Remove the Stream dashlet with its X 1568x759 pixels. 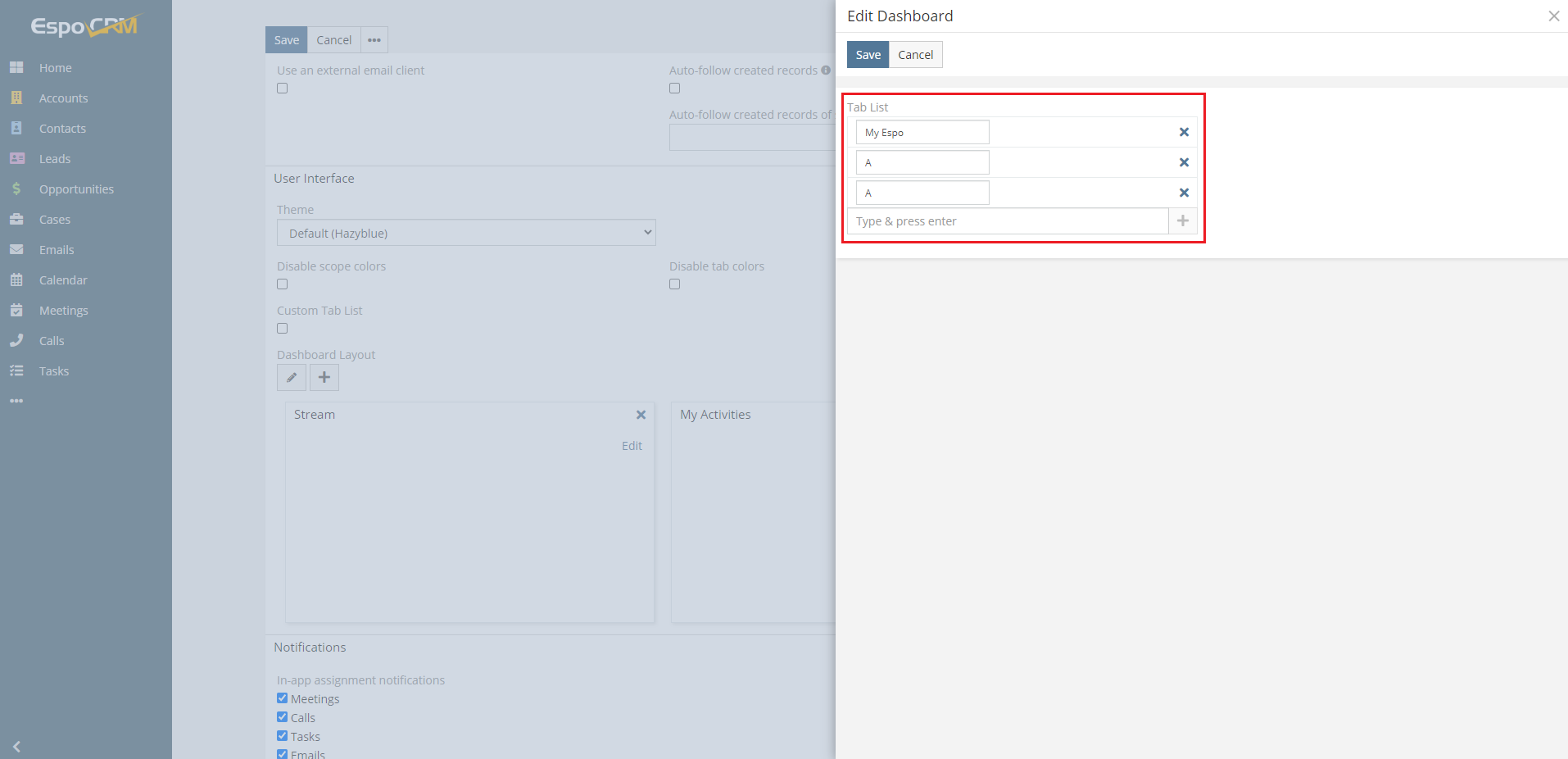tap(641, 415)
